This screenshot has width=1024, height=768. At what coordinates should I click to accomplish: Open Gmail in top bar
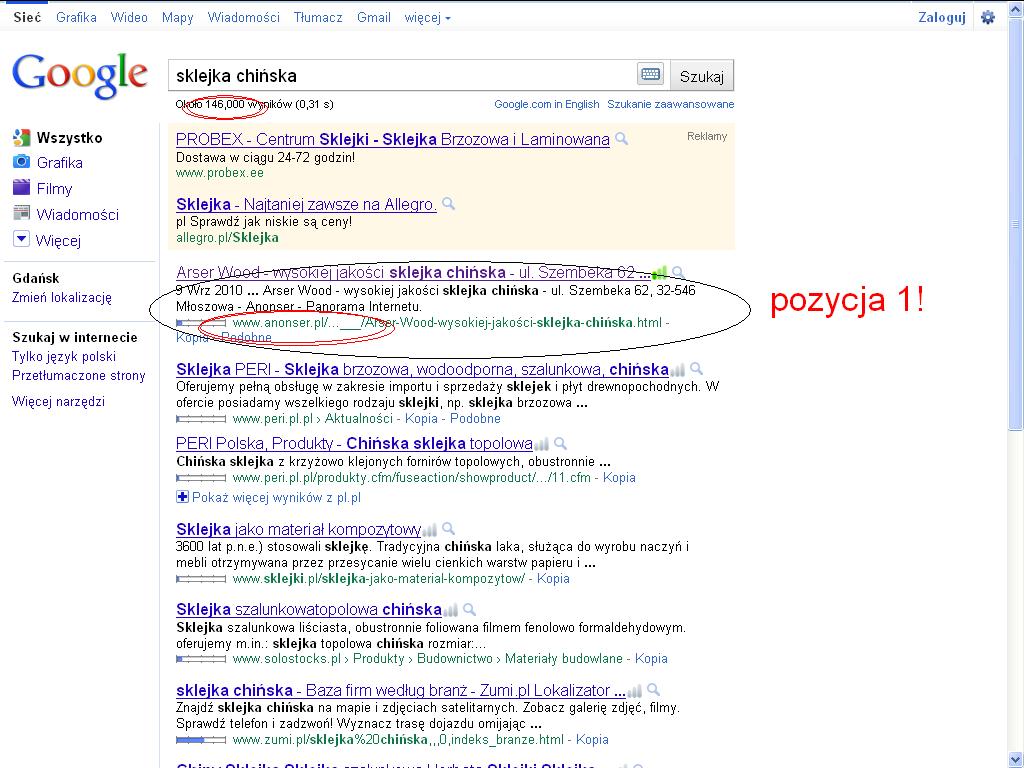tap(374, 18)
